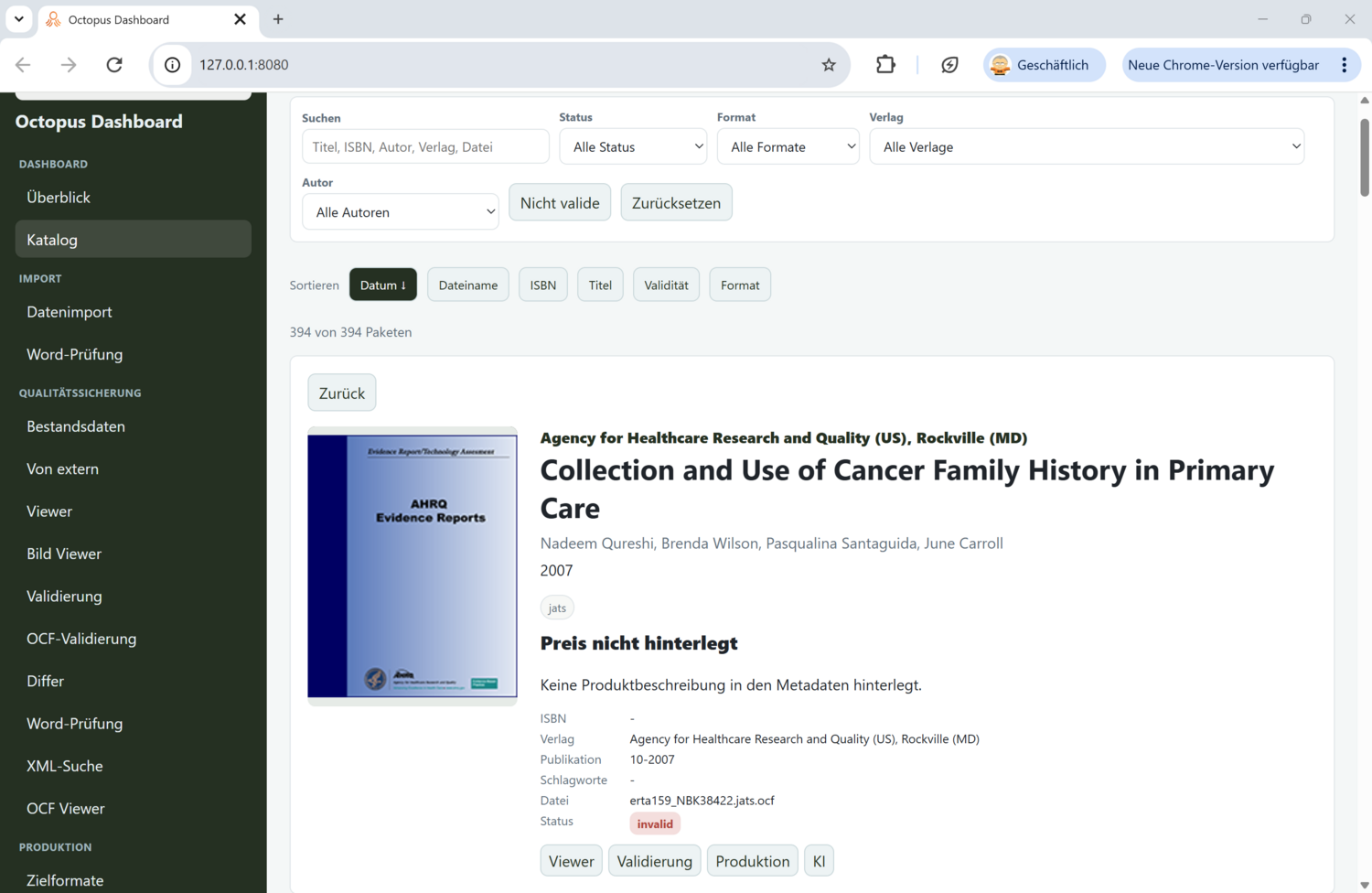1372x893 pixels.
Task: Go back to the previous browser page
Action: (23, 65)
